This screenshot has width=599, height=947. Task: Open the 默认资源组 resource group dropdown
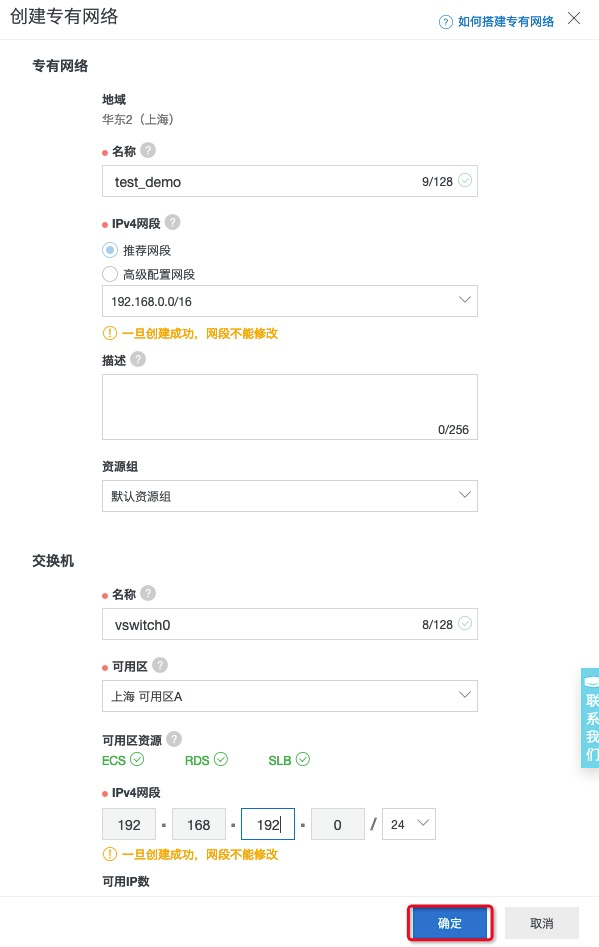(290, 496)
